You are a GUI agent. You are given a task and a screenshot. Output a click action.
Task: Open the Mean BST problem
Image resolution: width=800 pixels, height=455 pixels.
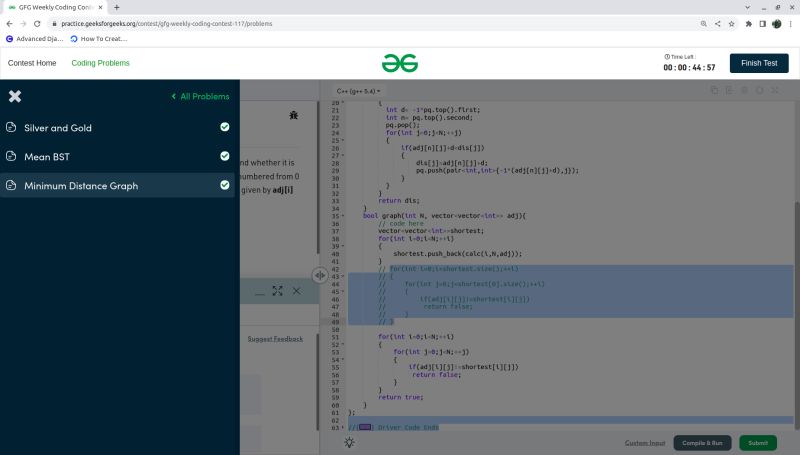tap(47, 157)
